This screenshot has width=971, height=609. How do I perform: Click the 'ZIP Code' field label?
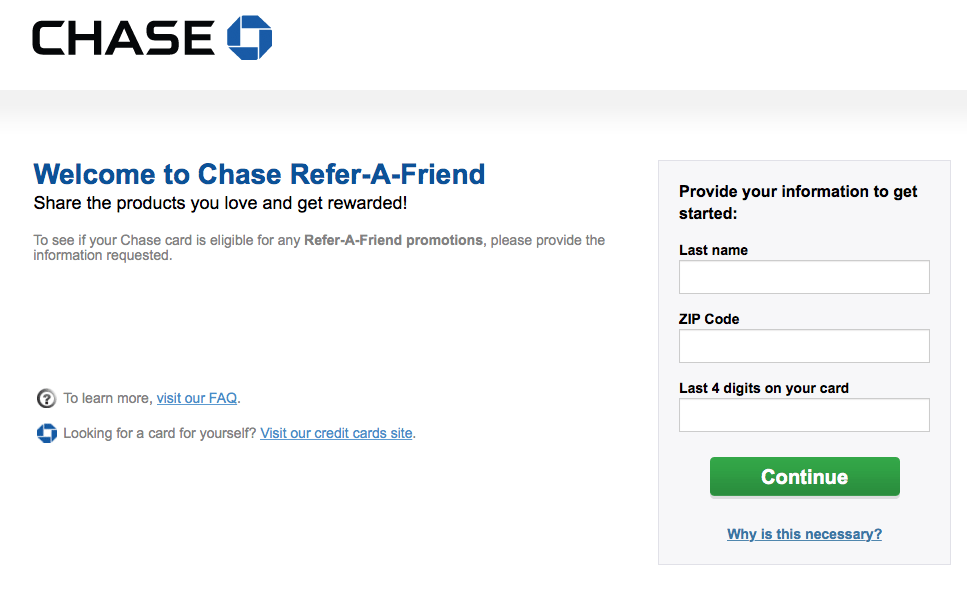pyautogui.click(x=709, y=319)
